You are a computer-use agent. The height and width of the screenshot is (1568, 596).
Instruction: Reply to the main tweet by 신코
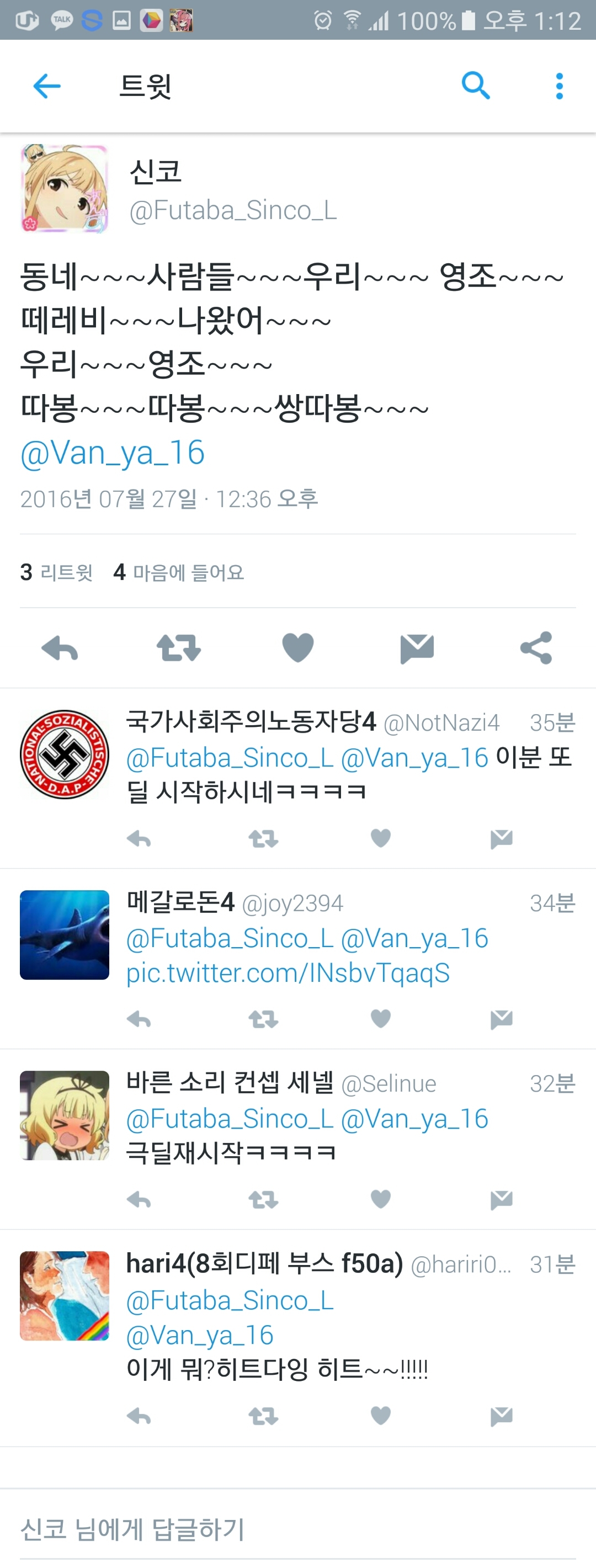point(60,647)
